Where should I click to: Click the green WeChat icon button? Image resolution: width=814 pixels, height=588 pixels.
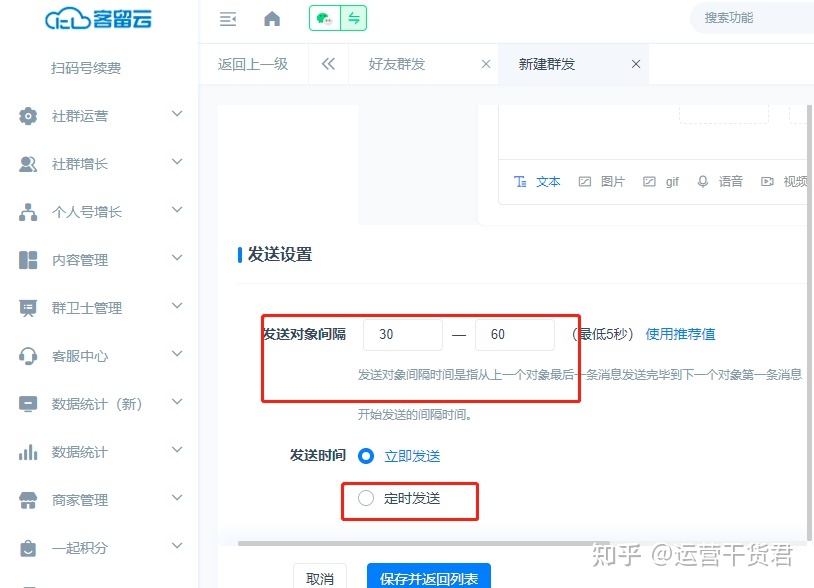[x=325, y=19]
